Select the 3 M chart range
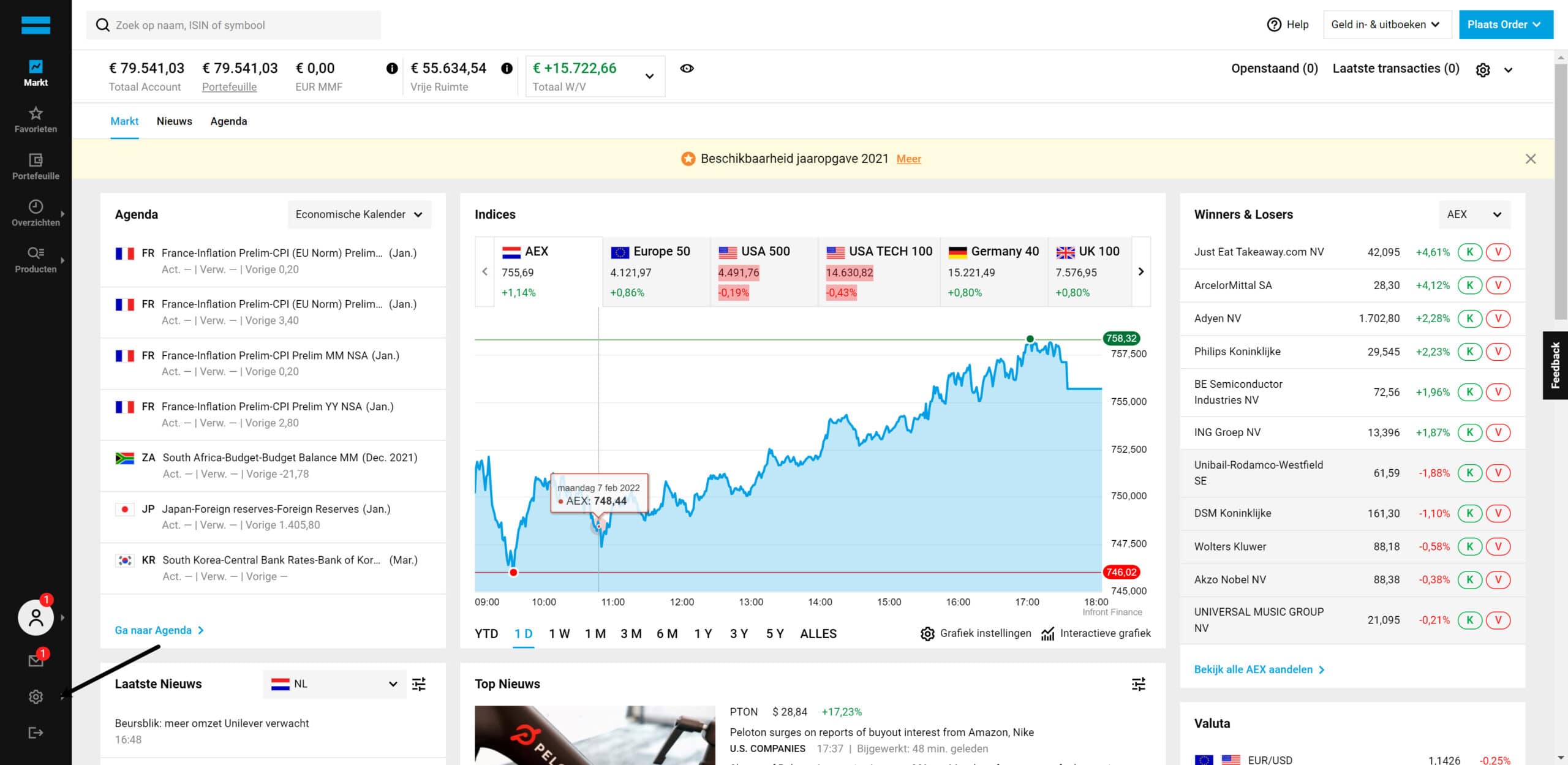Screen dimensions: 1568x765 pos(631,634)
